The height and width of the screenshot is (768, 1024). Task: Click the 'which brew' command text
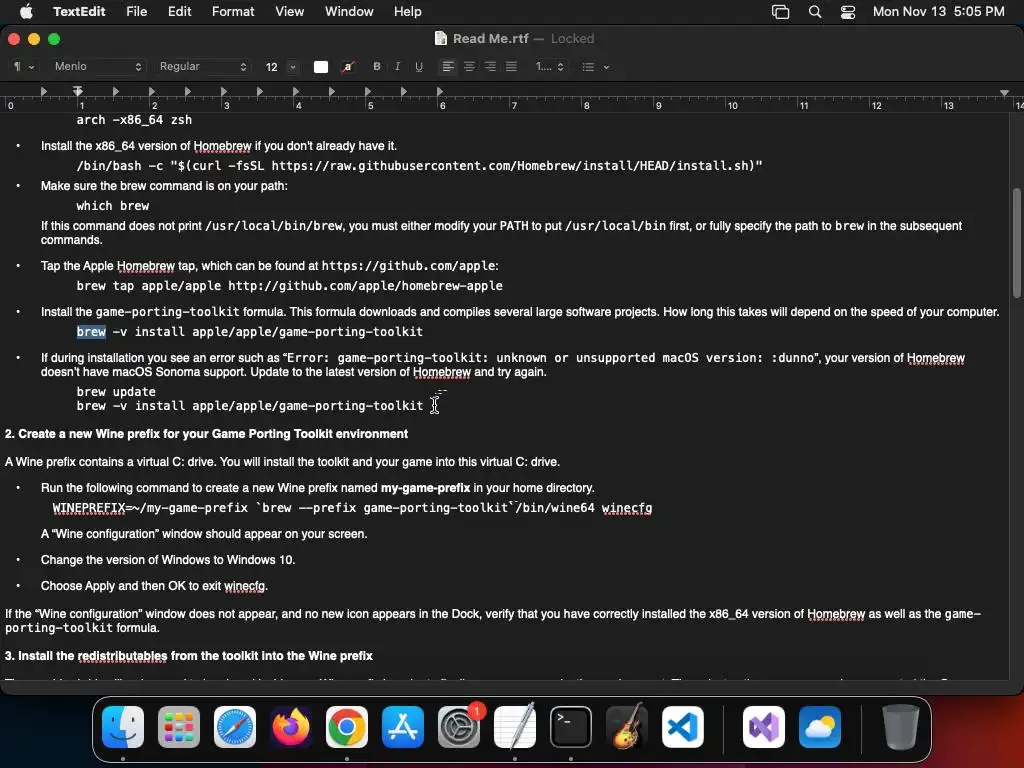112,206
